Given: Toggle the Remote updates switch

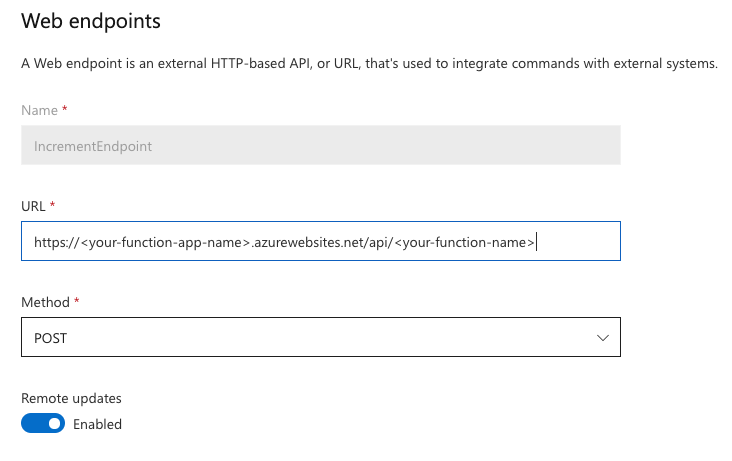Looking at the screenshot, I should pos(42,423).
